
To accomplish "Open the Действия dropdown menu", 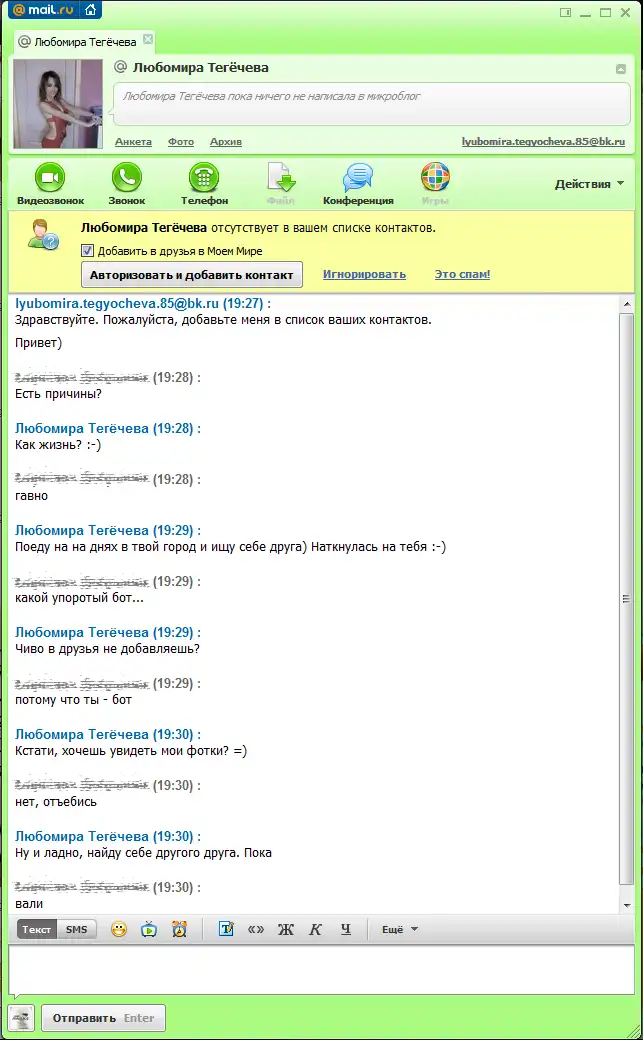I will coord(589,184).
